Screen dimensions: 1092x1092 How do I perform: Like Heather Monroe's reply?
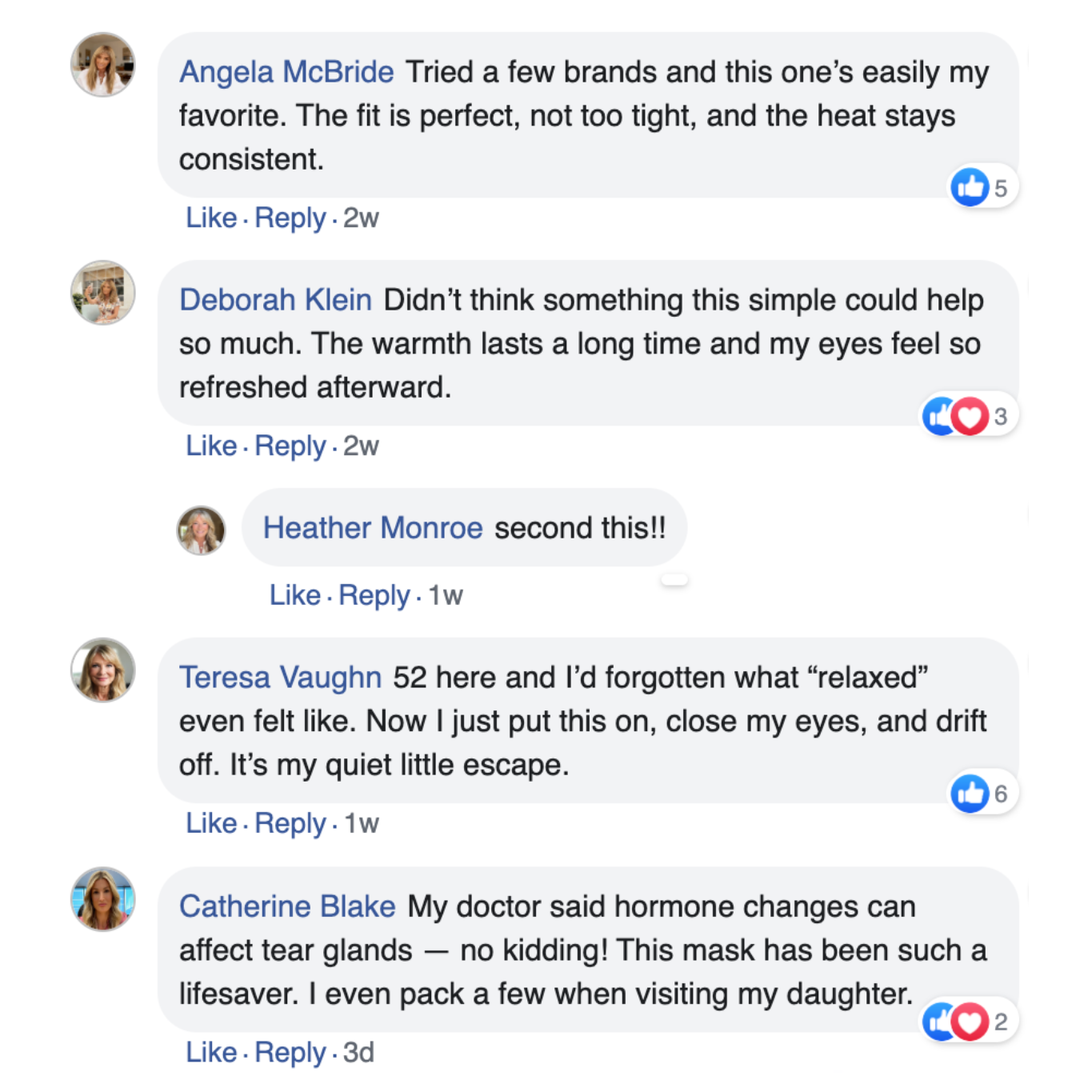point(294,595)
